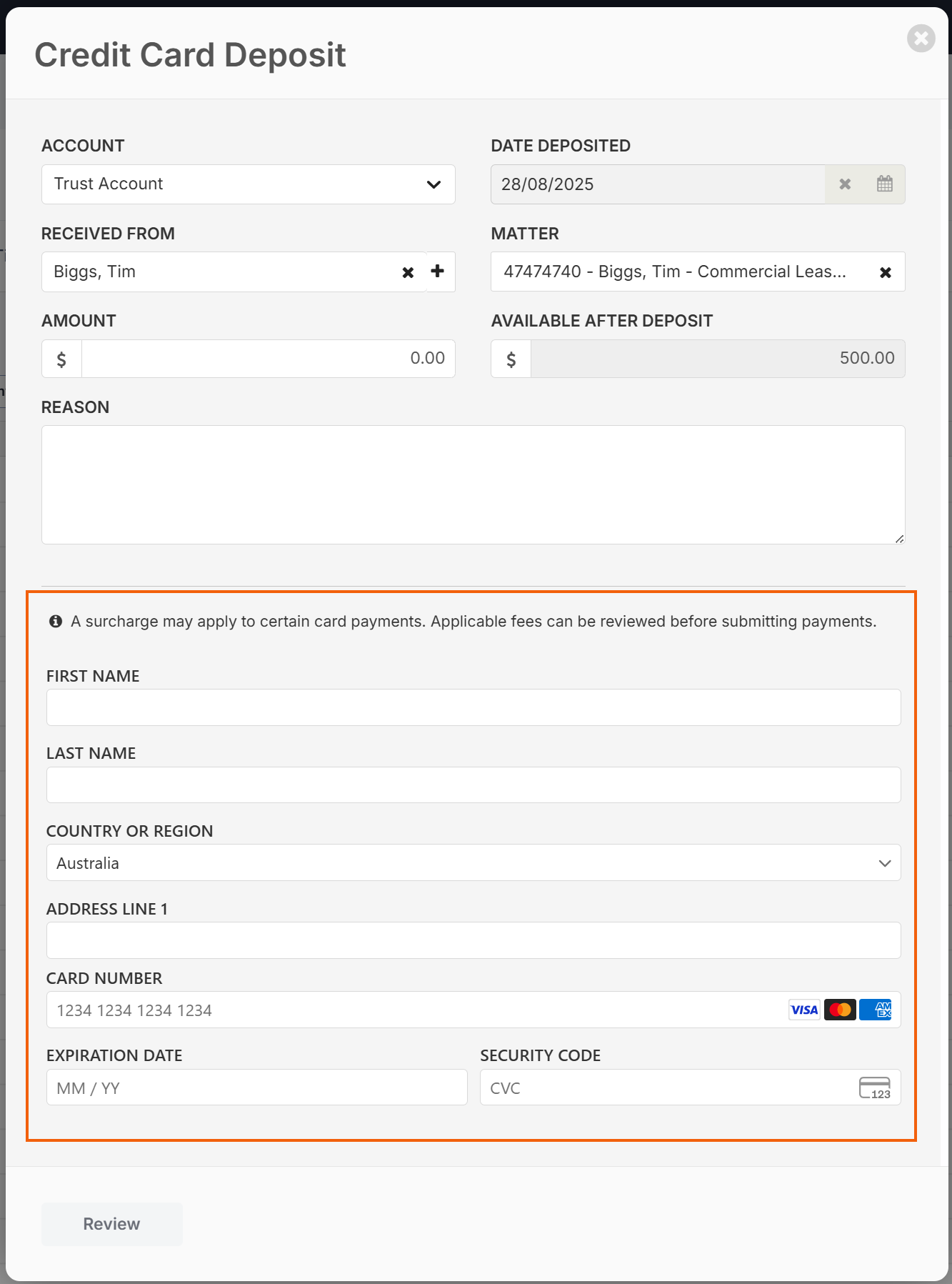Focus the Expiration Date field

pos(256,1088)
